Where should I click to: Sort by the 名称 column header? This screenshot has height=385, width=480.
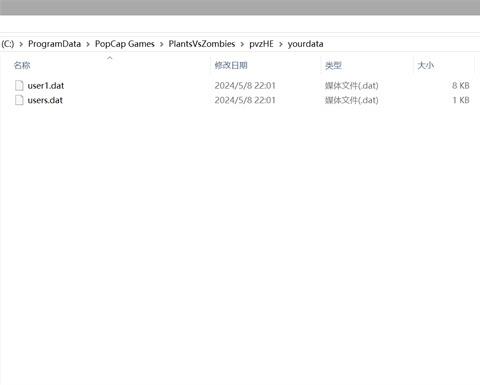coord(22,65)
